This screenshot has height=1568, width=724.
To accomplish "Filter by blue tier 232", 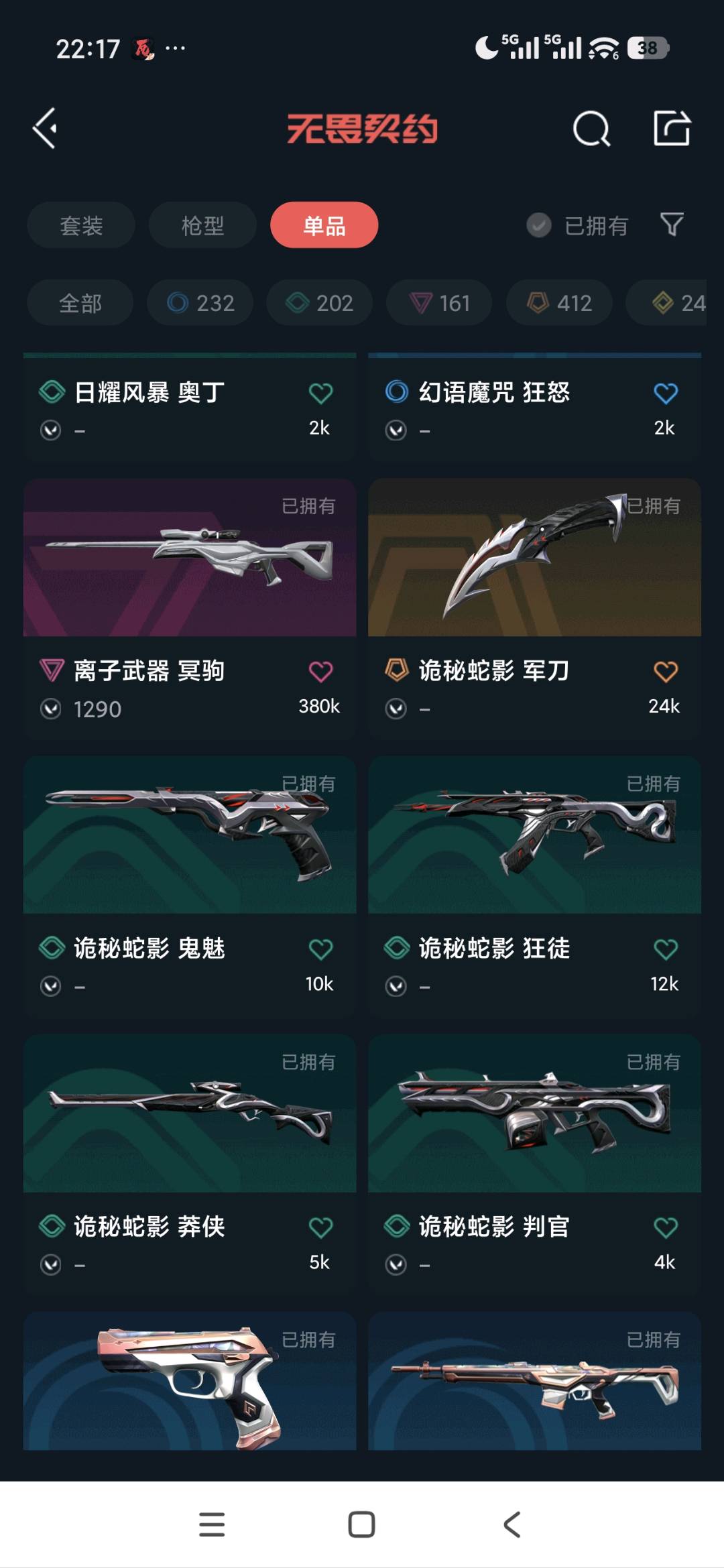I will pos(200,303).
